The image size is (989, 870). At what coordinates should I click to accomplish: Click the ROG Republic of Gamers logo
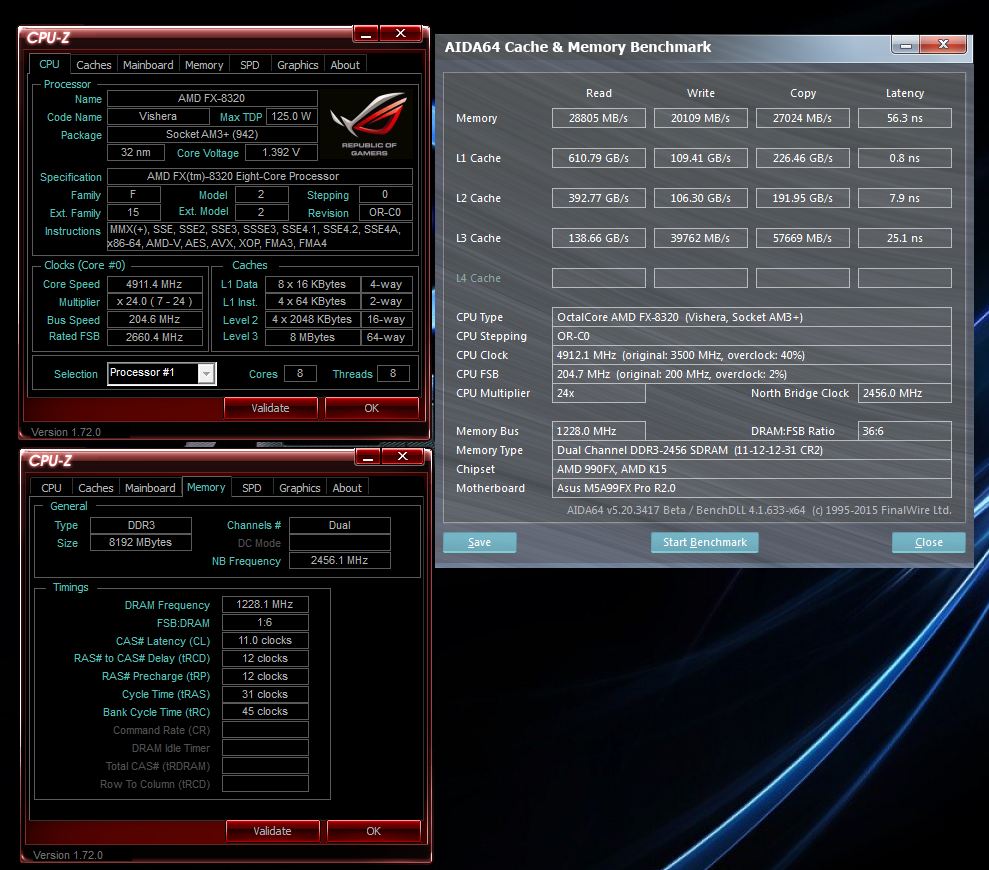(x=370, y=124)
